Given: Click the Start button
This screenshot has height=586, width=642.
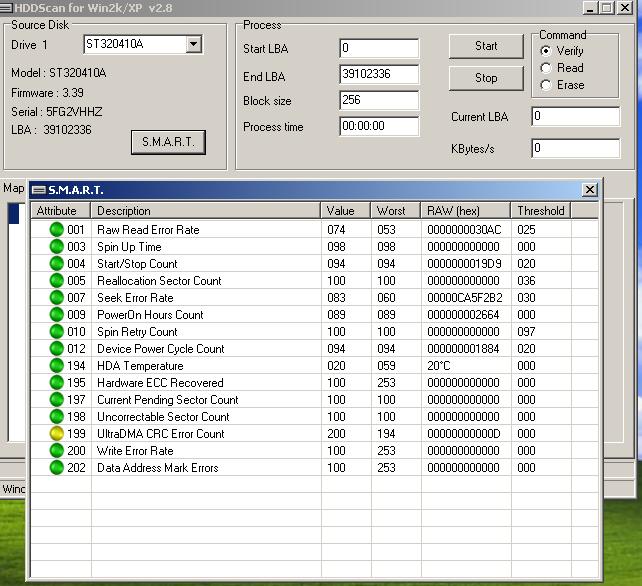Looking at the screenshot, I should [486, 46].
